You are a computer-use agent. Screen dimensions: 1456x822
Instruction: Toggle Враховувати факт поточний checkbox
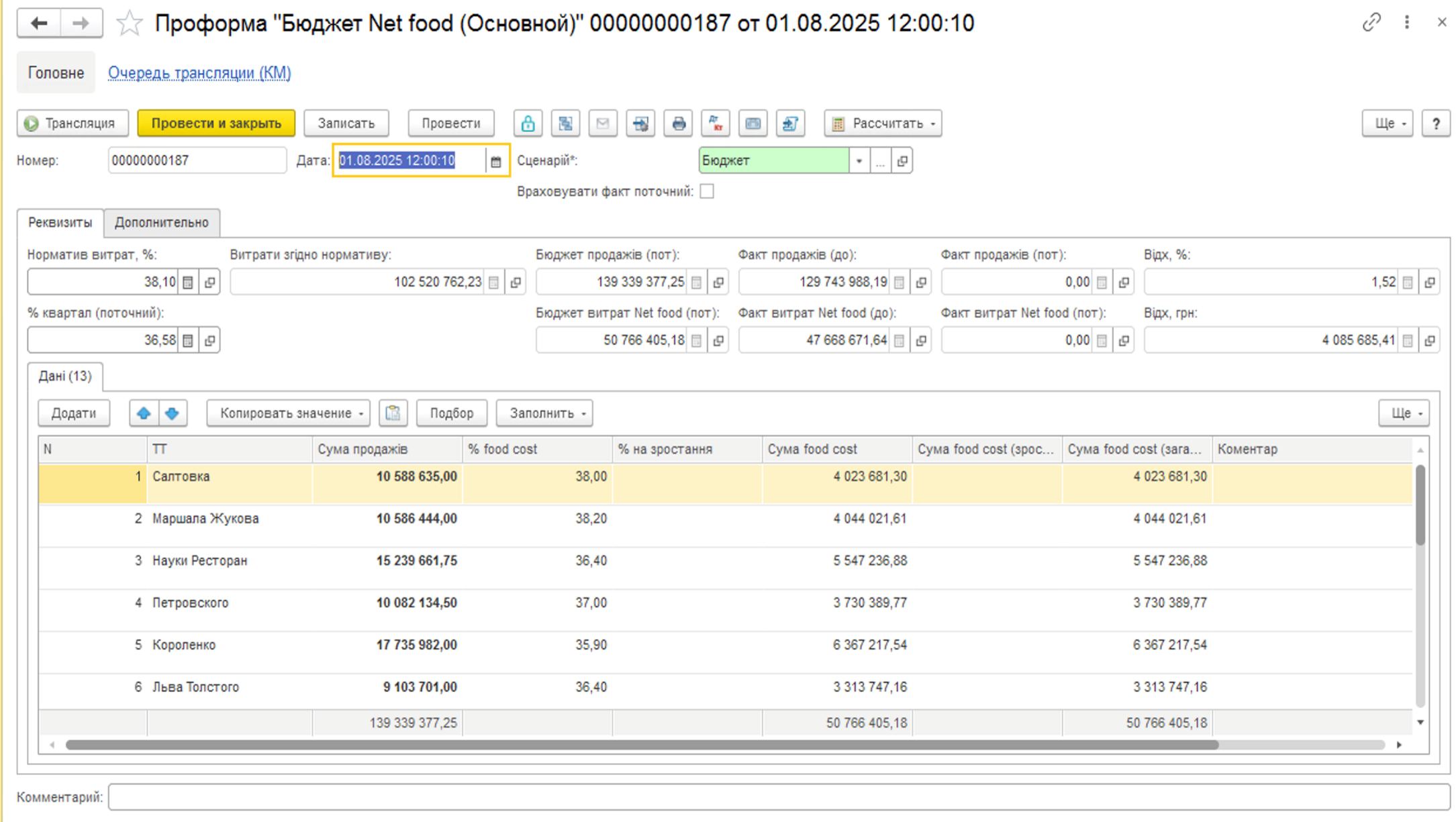point(707,192)
